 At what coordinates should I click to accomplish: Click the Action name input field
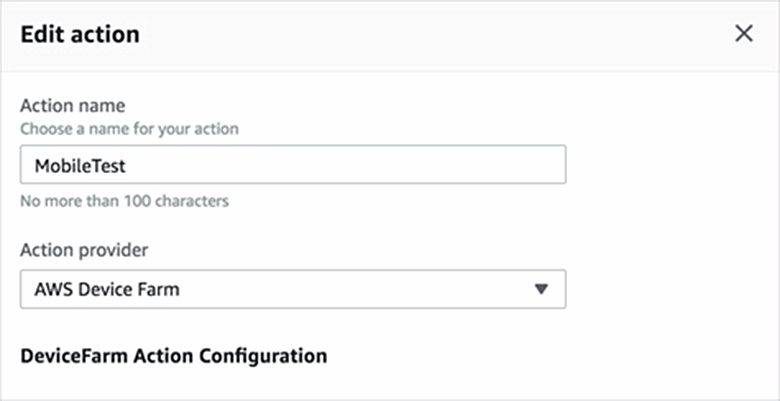coord(293,165)
